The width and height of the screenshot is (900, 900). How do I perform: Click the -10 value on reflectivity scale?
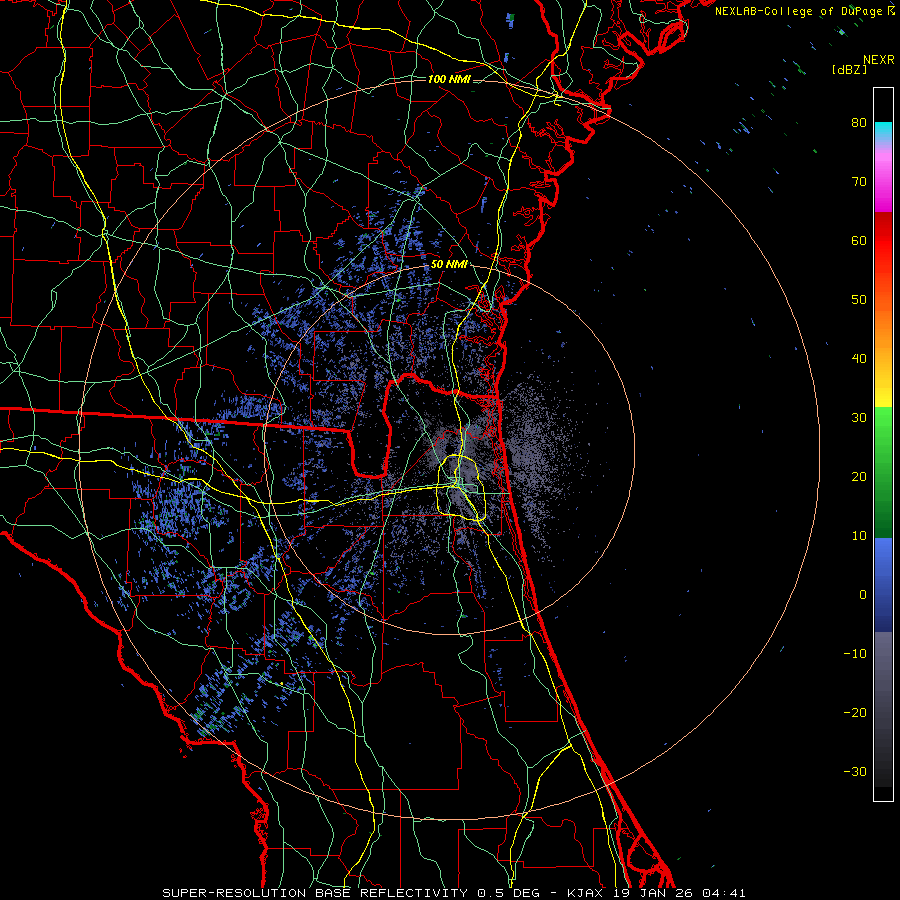[855, 654]
